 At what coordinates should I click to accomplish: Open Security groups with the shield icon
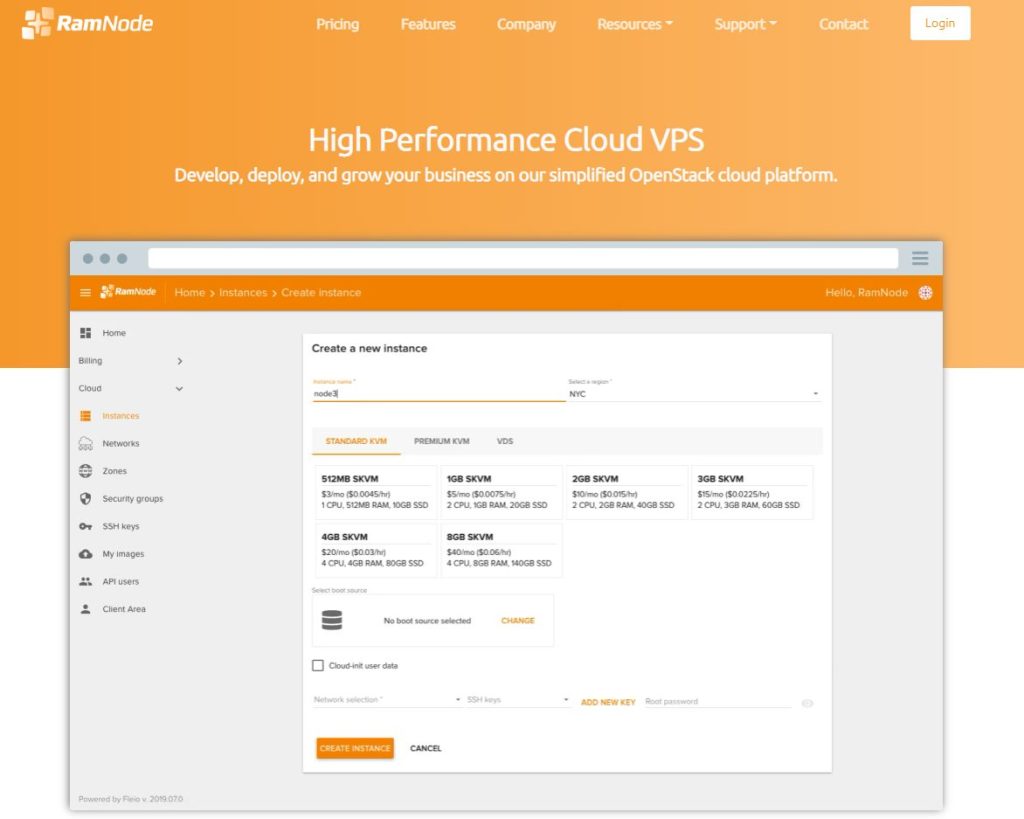(x=87, y=498)
